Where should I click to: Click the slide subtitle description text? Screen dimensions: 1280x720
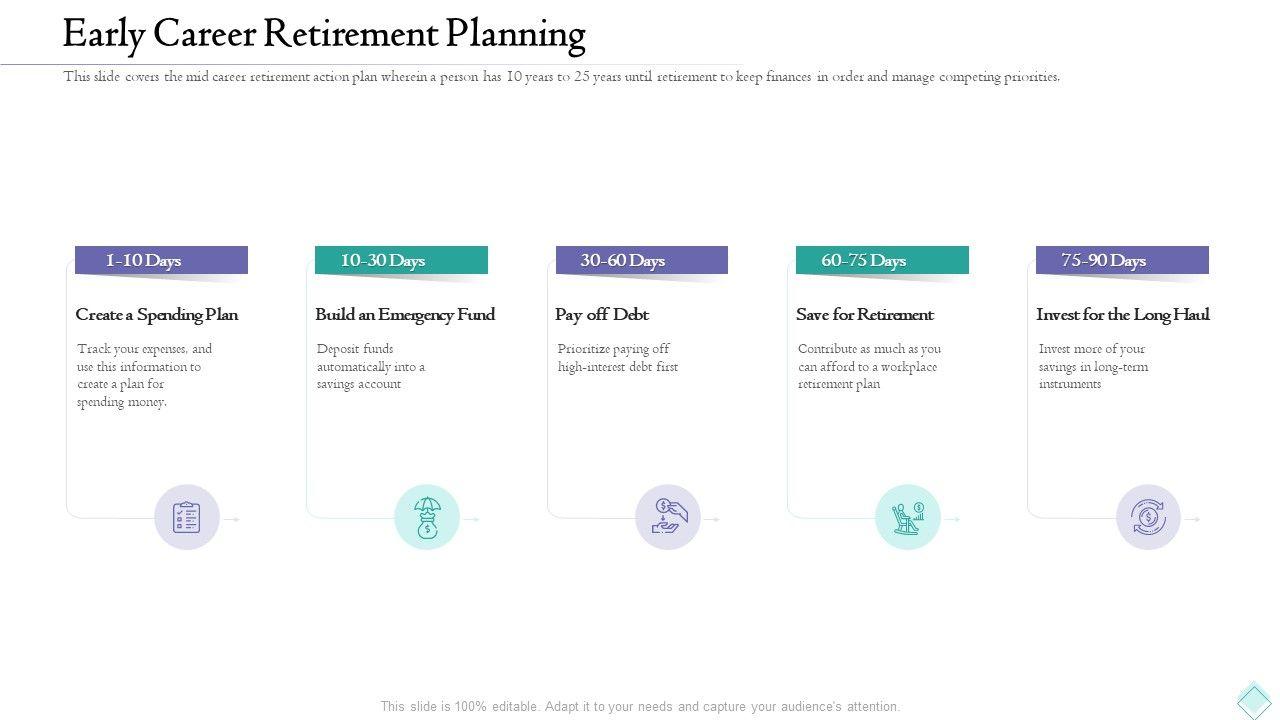click(561, 77)
